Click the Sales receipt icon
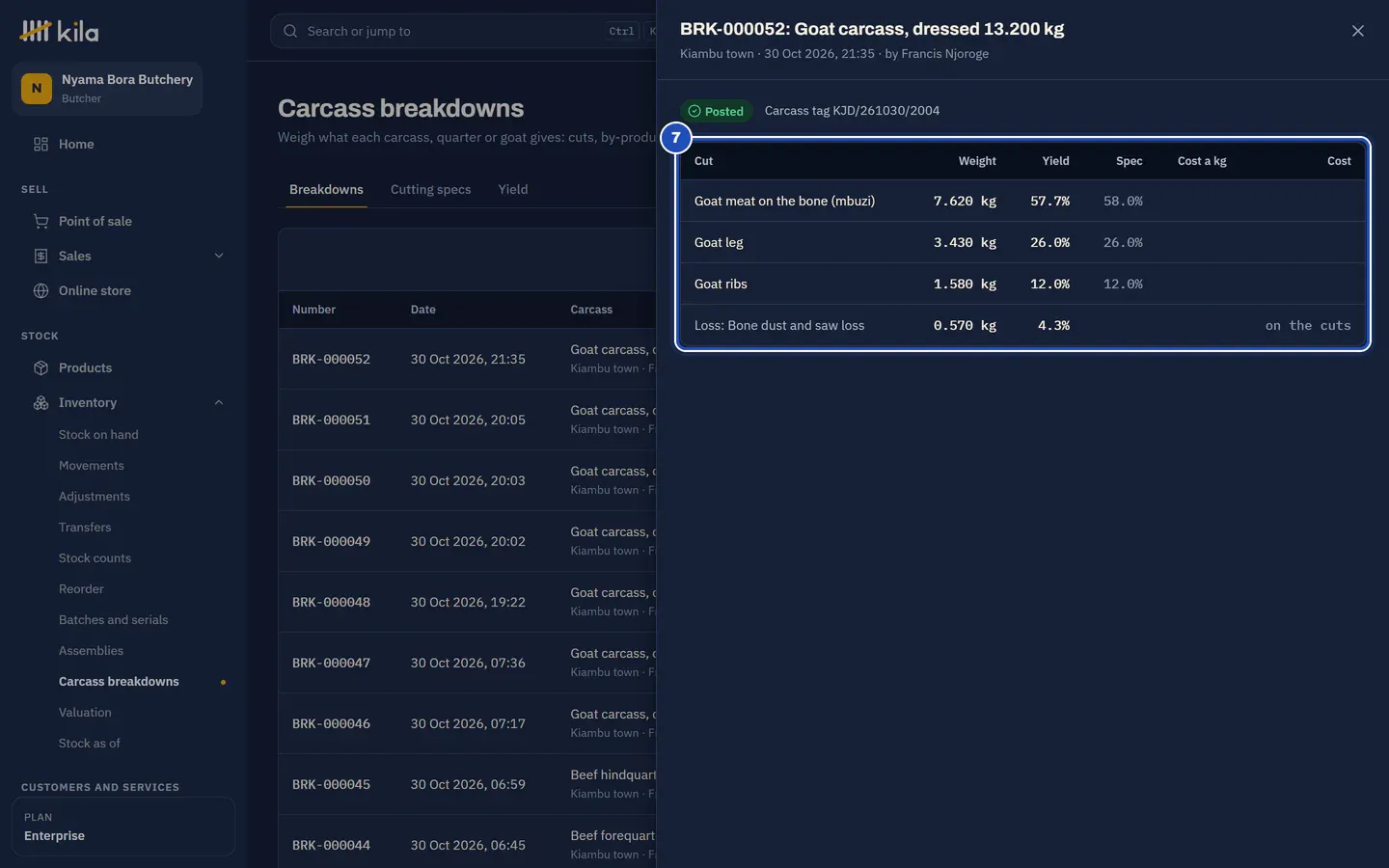 pos(41,256)
